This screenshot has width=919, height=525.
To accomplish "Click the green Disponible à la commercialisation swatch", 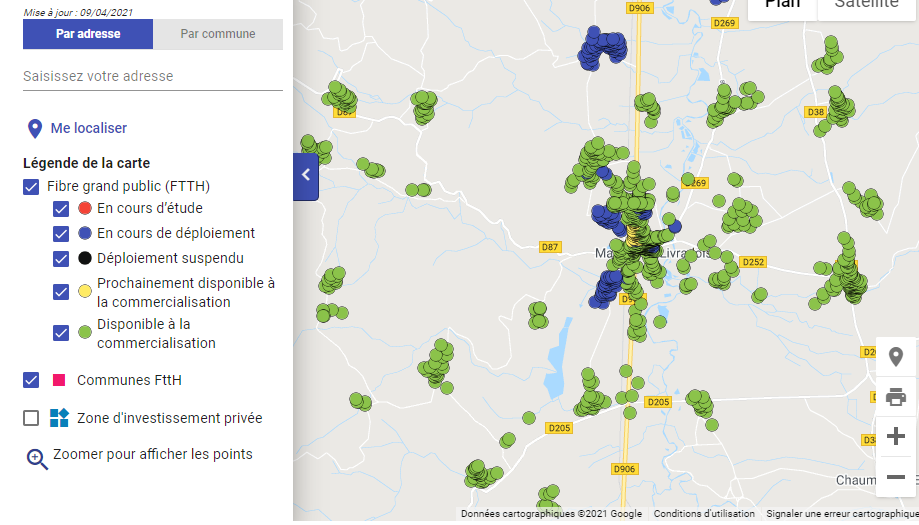I will (85, 332).
